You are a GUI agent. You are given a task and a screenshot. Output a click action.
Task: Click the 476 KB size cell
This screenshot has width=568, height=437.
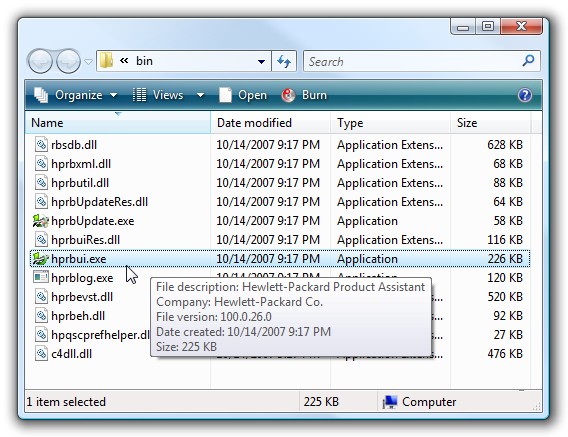[x=505, y=354]
